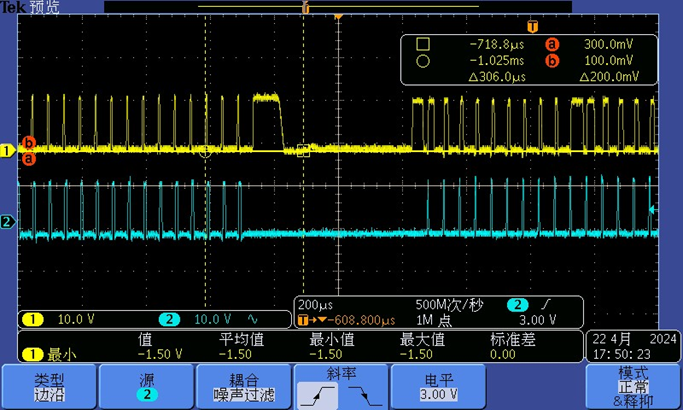Click the channel 2 ground marker
Image resolution: width=683 pixels, height=410 pixels.
tap(8, 222)
